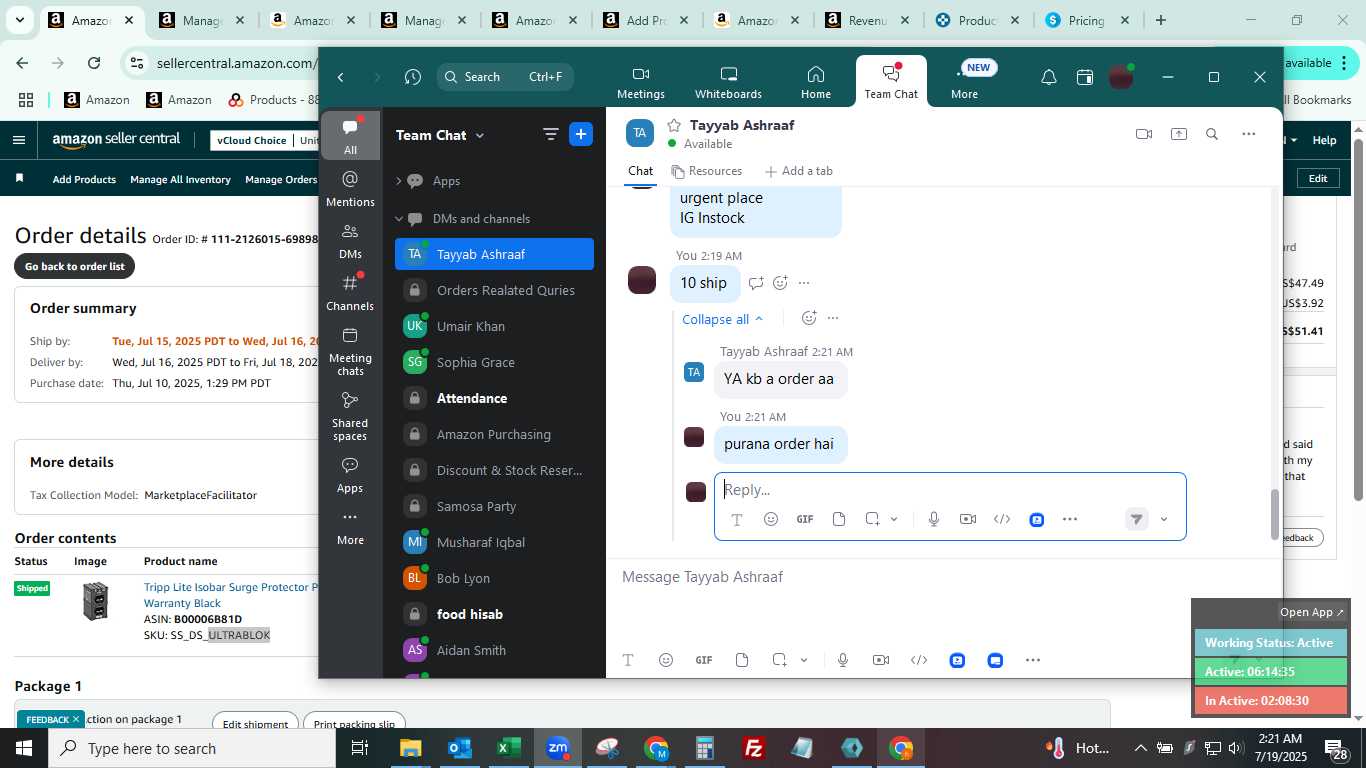Click the share screen icon in chat header
This screenshot has height=768, width=1366.
click(x=1179, y=134)
